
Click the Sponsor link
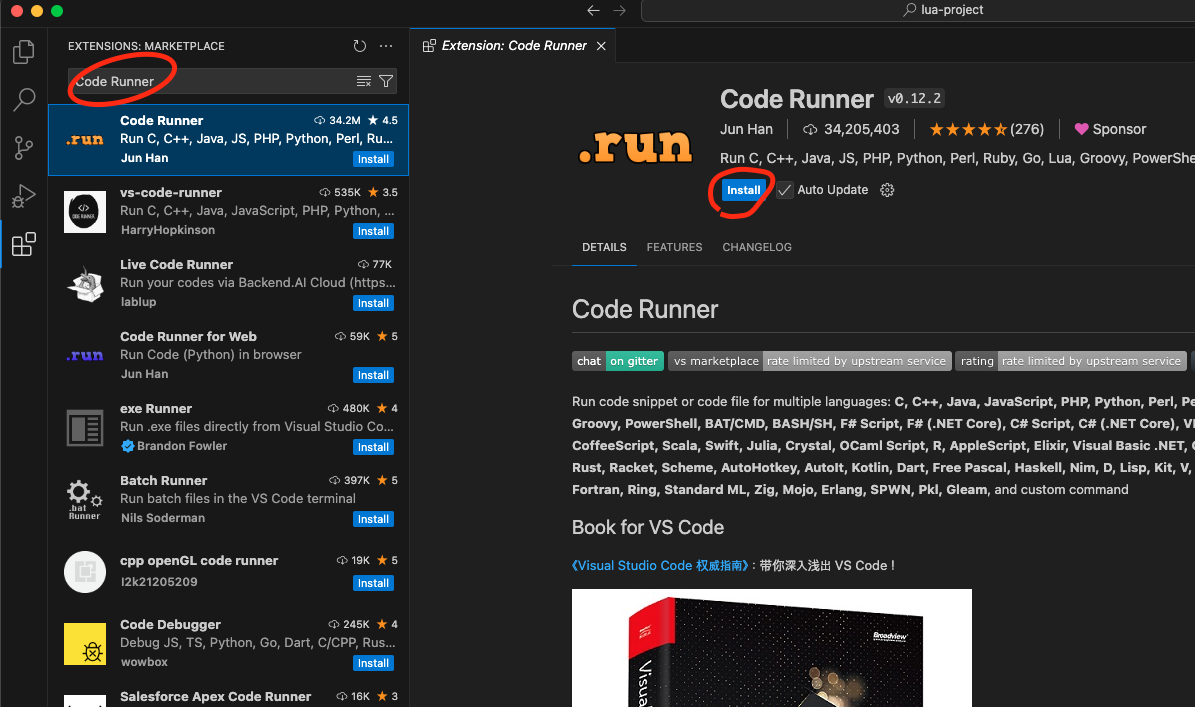pyautogui.click(x=1110, y=128)
